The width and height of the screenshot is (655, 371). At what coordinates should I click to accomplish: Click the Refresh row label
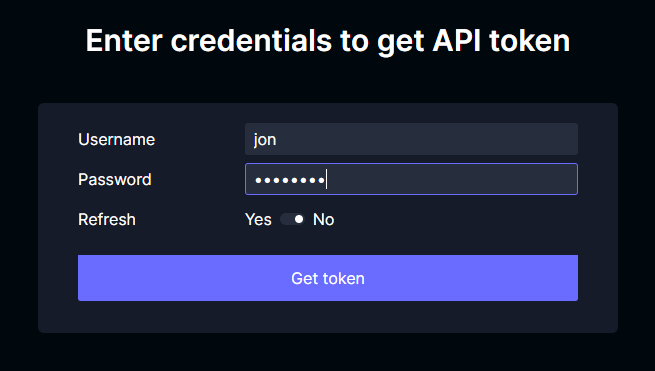click(107, 219)
